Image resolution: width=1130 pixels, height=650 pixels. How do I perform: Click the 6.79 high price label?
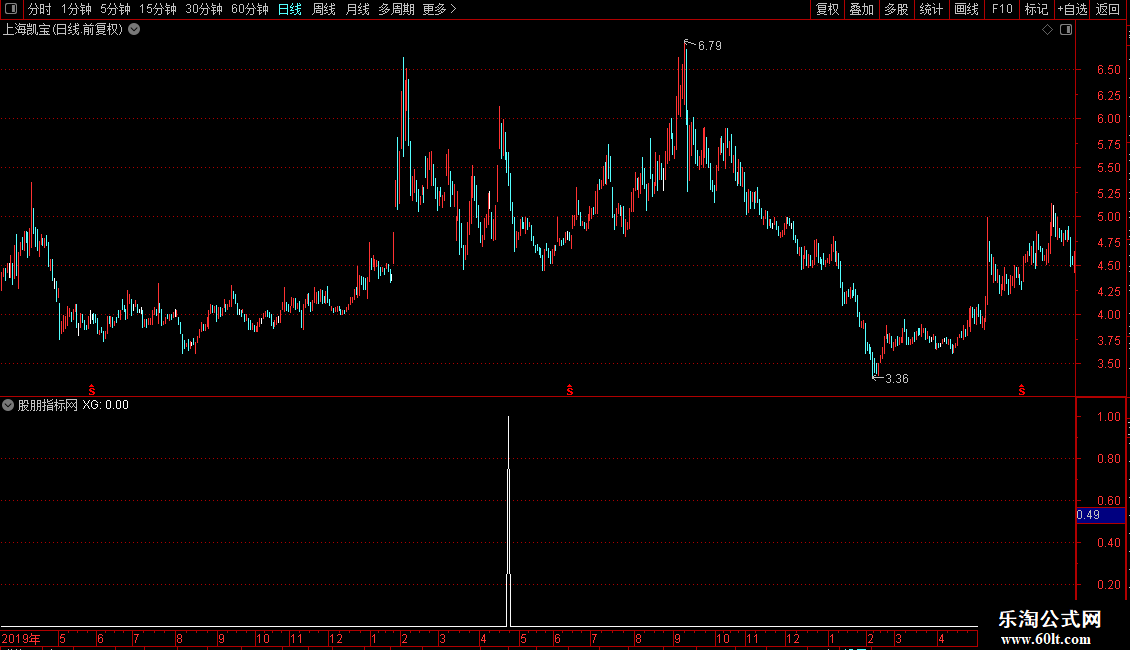coord(710,46)
